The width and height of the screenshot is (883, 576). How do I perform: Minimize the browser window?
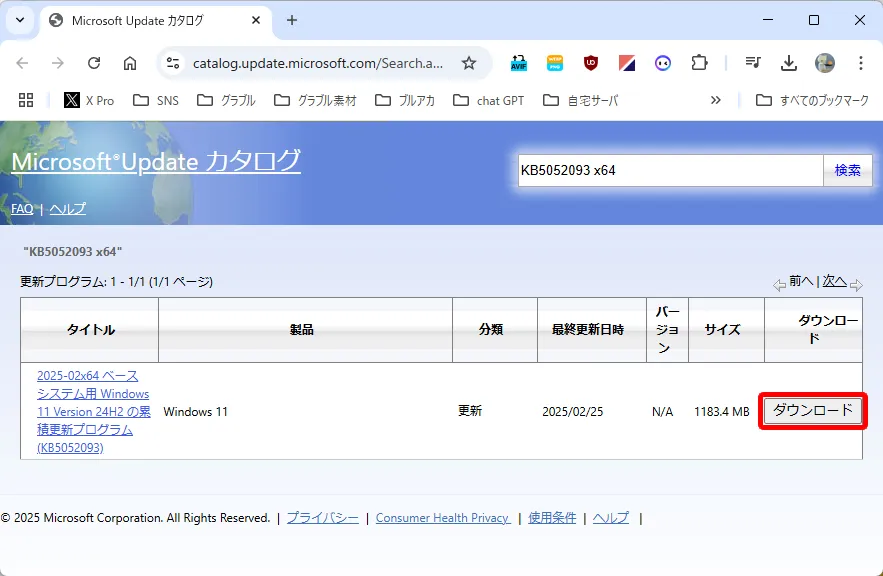tap(768, 20)
